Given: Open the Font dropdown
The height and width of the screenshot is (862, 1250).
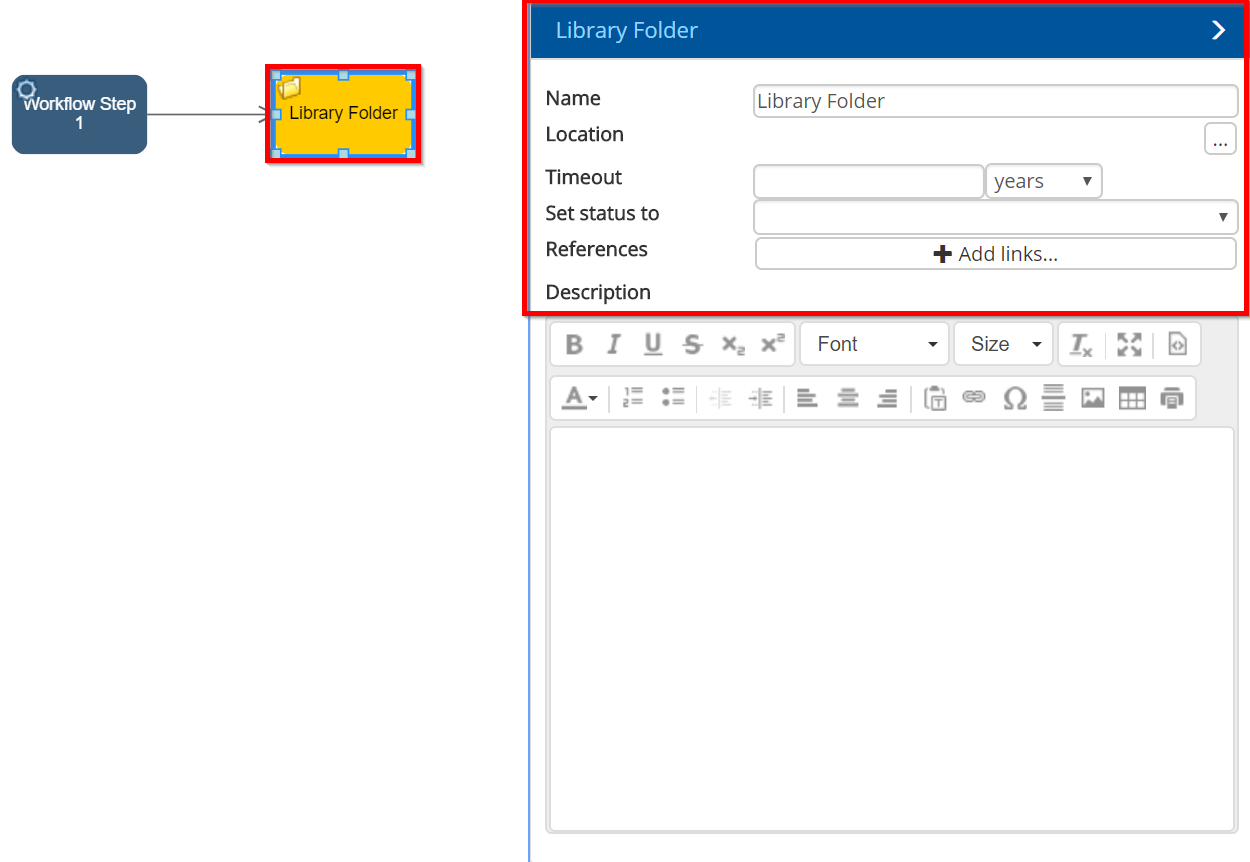Looking at the screenshot, I should pos(876,344).
